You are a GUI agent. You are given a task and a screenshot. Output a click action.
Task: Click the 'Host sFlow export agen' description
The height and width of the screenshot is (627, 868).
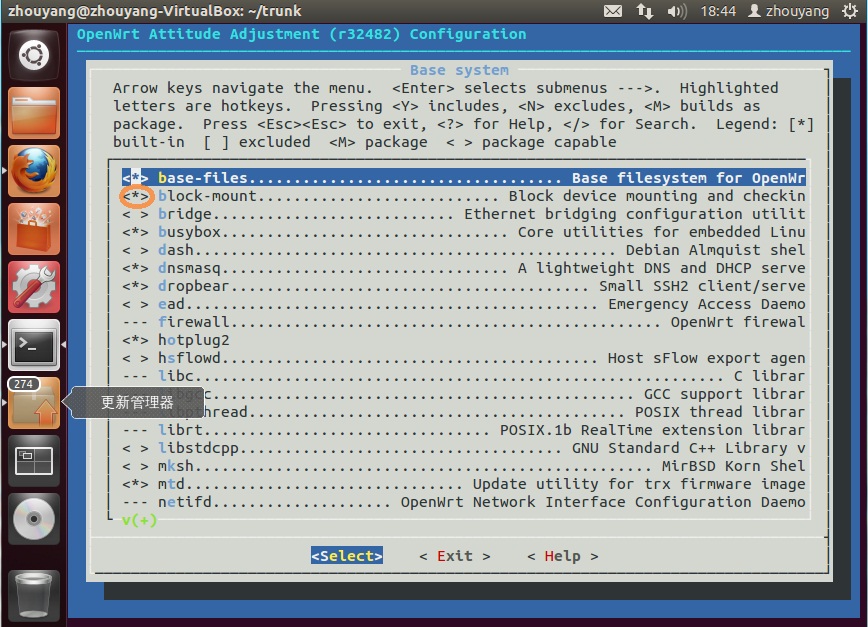(x=706, y=357)
